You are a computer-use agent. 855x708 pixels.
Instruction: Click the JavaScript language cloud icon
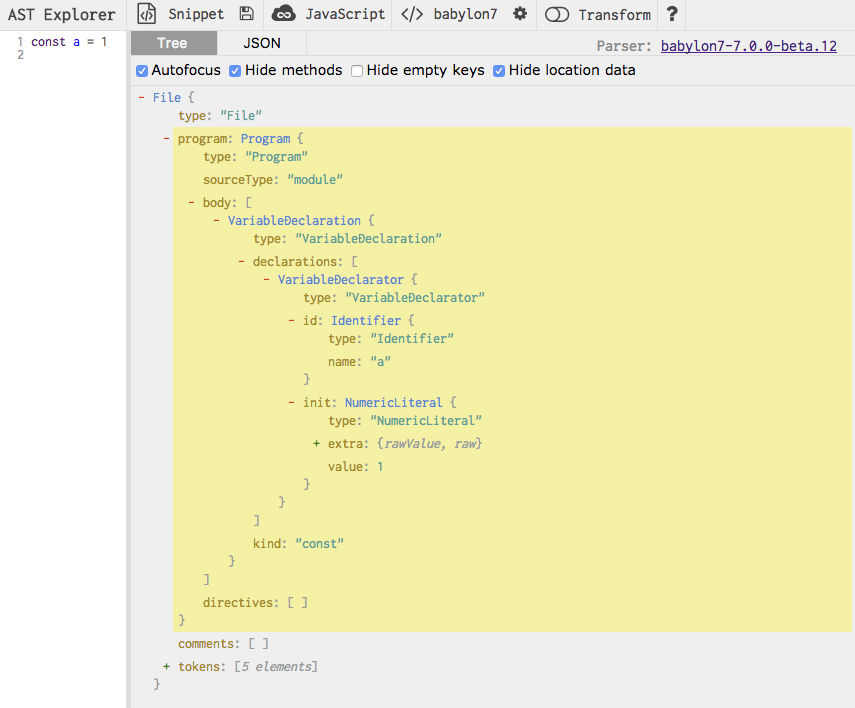(284, 14)
